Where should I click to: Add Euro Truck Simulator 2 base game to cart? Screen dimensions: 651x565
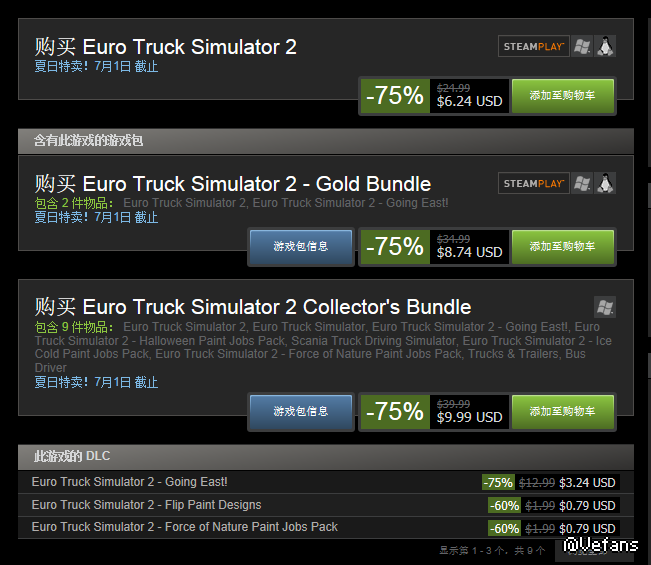tap(562, 96)
